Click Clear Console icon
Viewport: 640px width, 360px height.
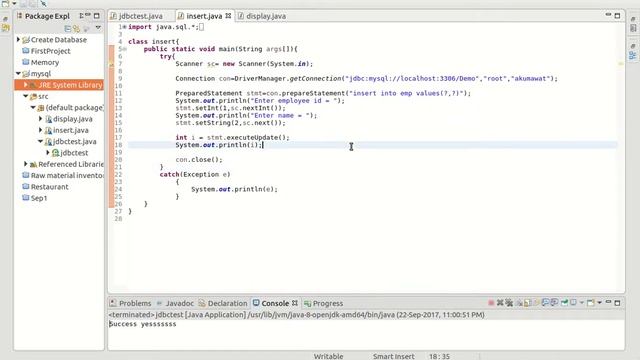point(519,303)
